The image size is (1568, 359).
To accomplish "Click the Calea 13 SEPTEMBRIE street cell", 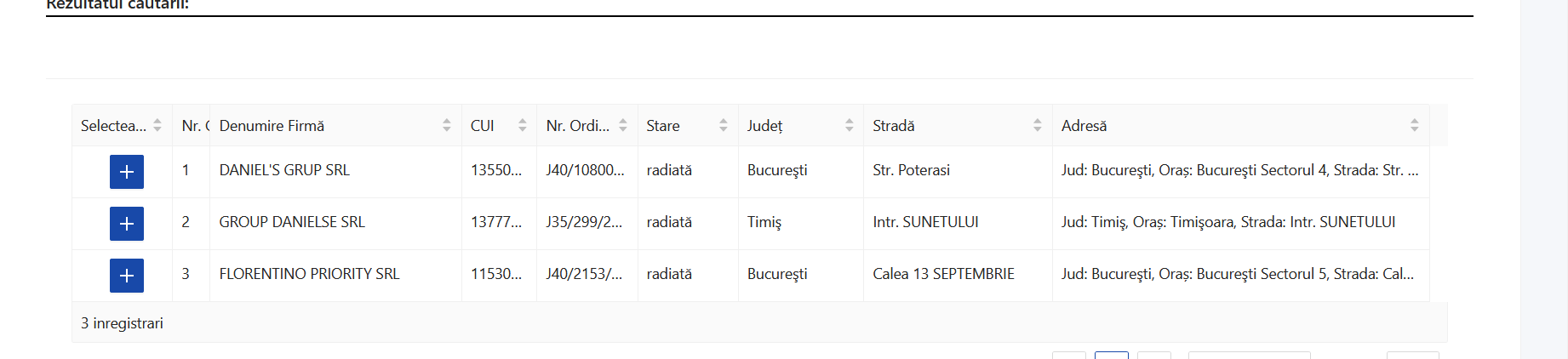I will coord(943,274).
